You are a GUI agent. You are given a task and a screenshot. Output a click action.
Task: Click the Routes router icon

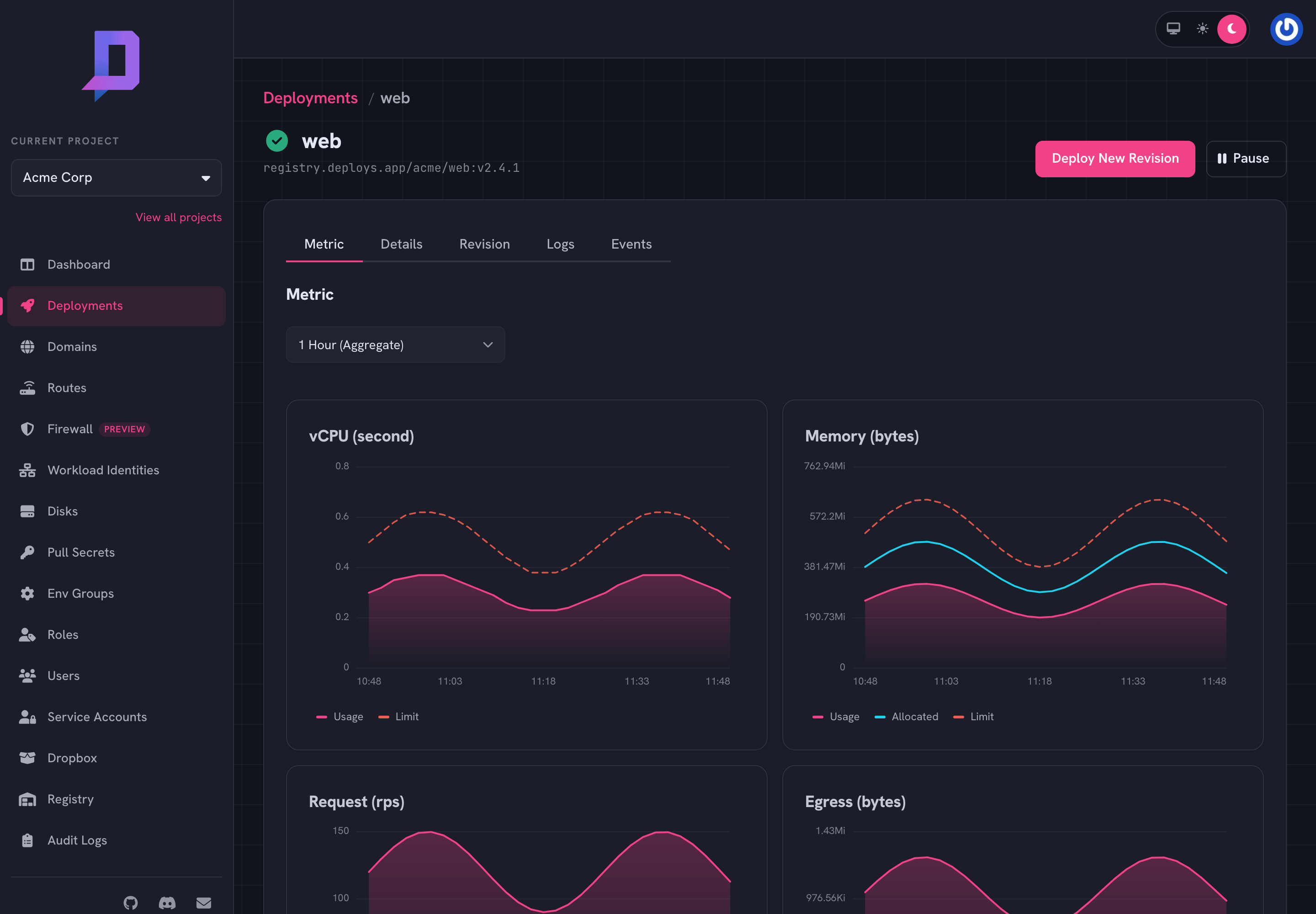point(27,388)
